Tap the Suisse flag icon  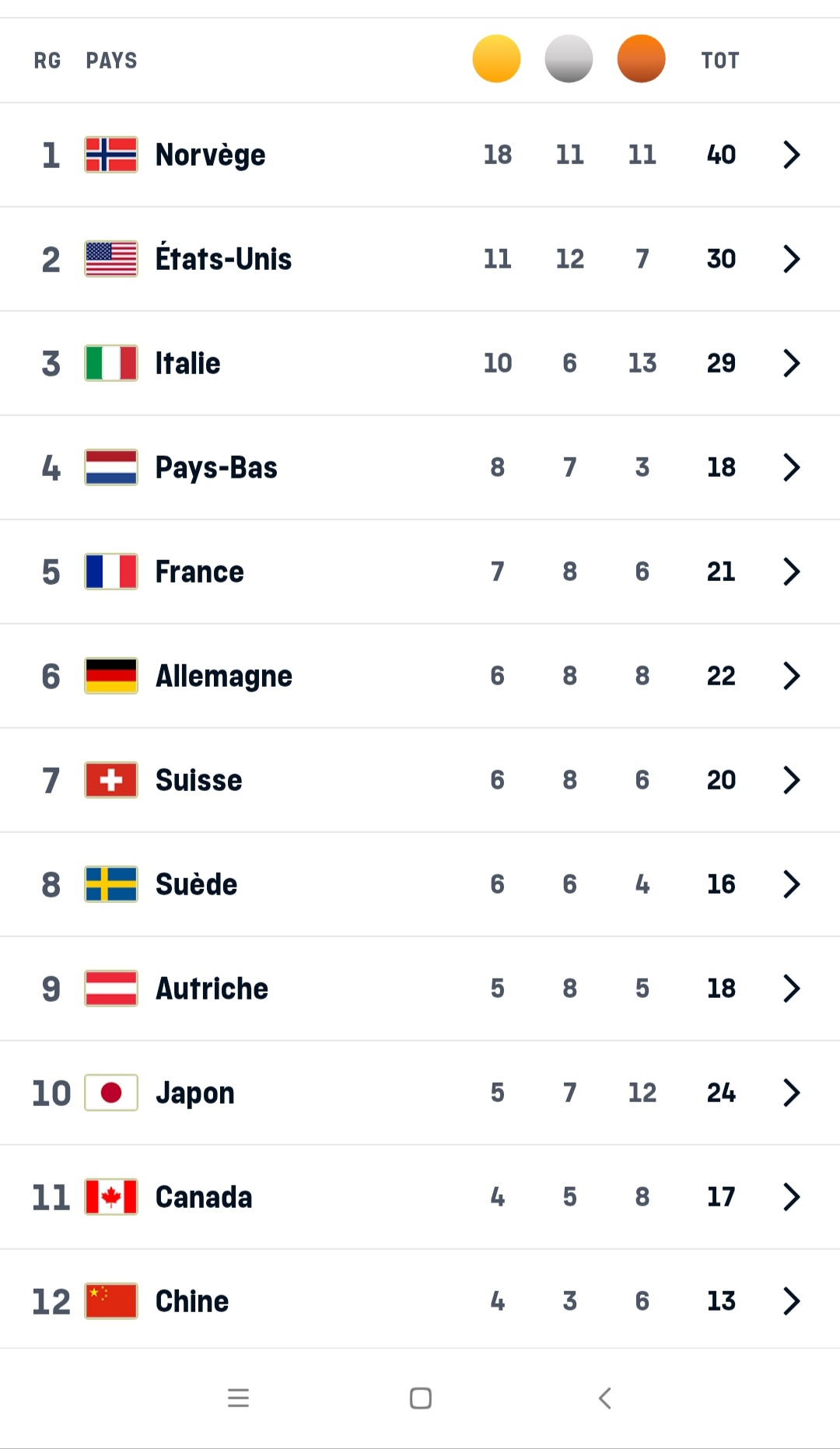[x=111, y=780]
